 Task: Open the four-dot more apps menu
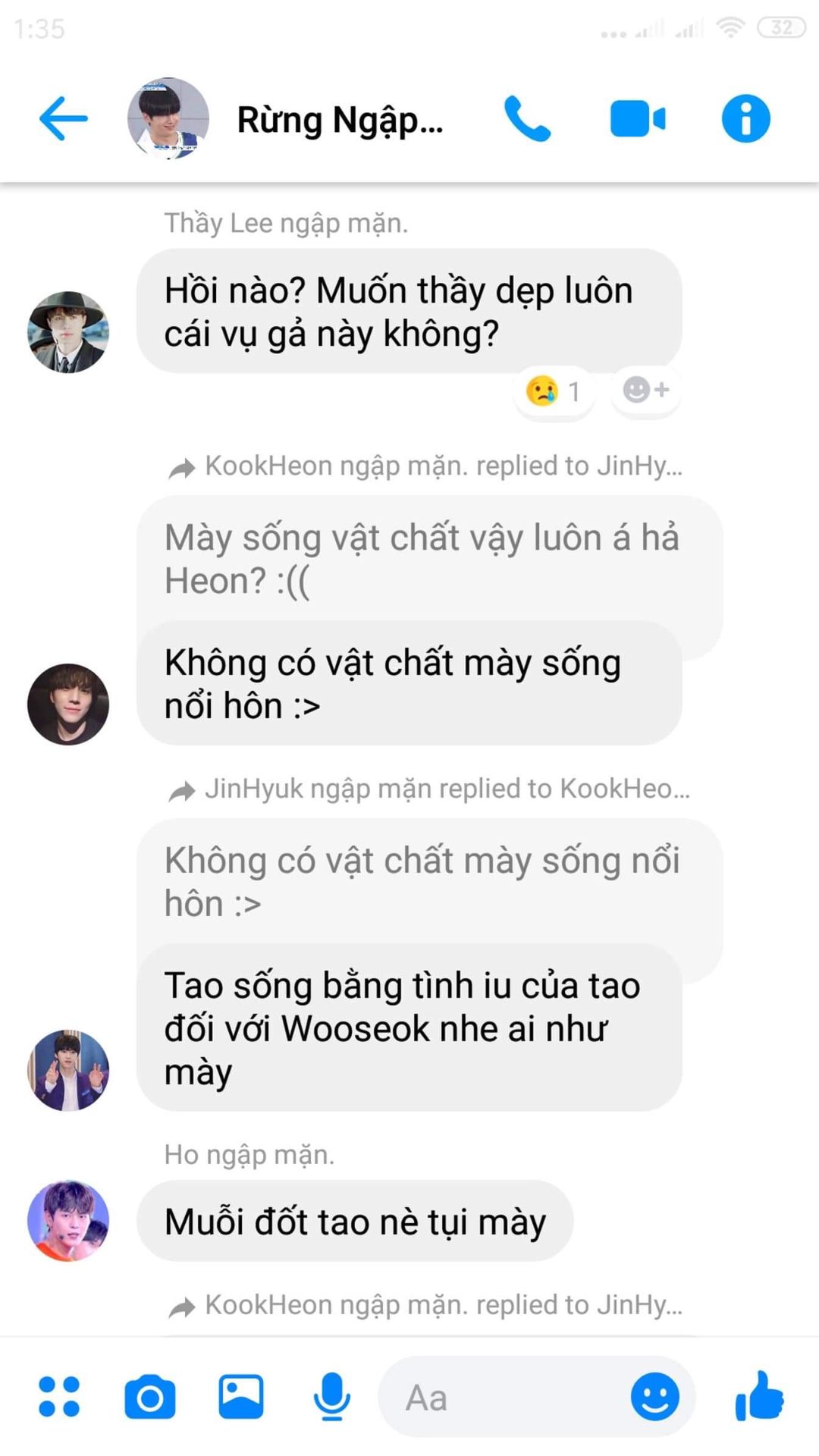[59, 1397]
